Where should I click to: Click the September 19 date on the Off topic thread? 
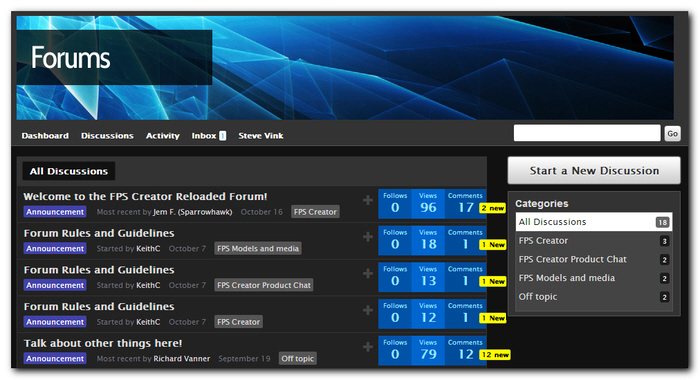[244, 359]
